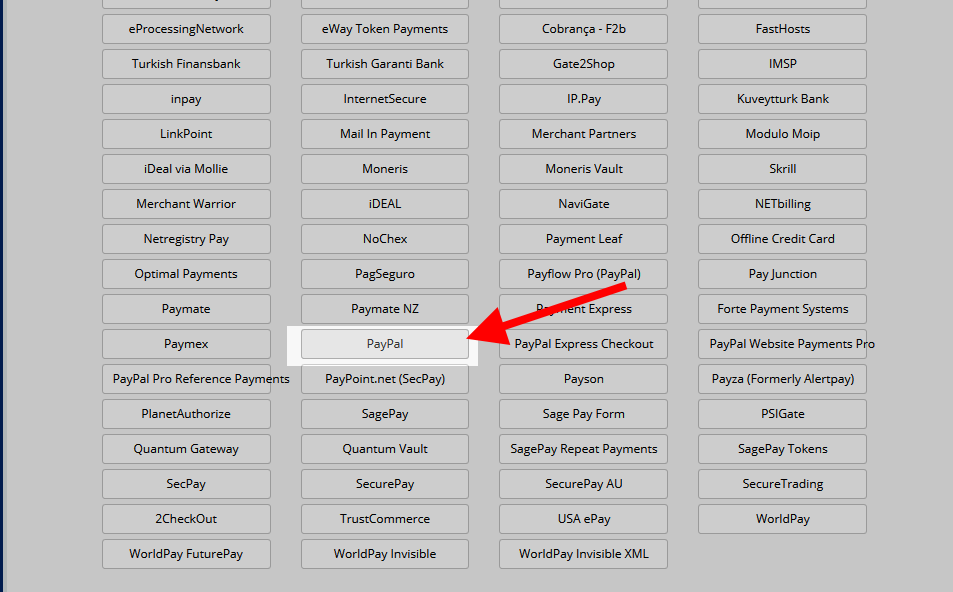953x592 pixels.
Task: Click the IMSP button
Action: pos(782,64)
